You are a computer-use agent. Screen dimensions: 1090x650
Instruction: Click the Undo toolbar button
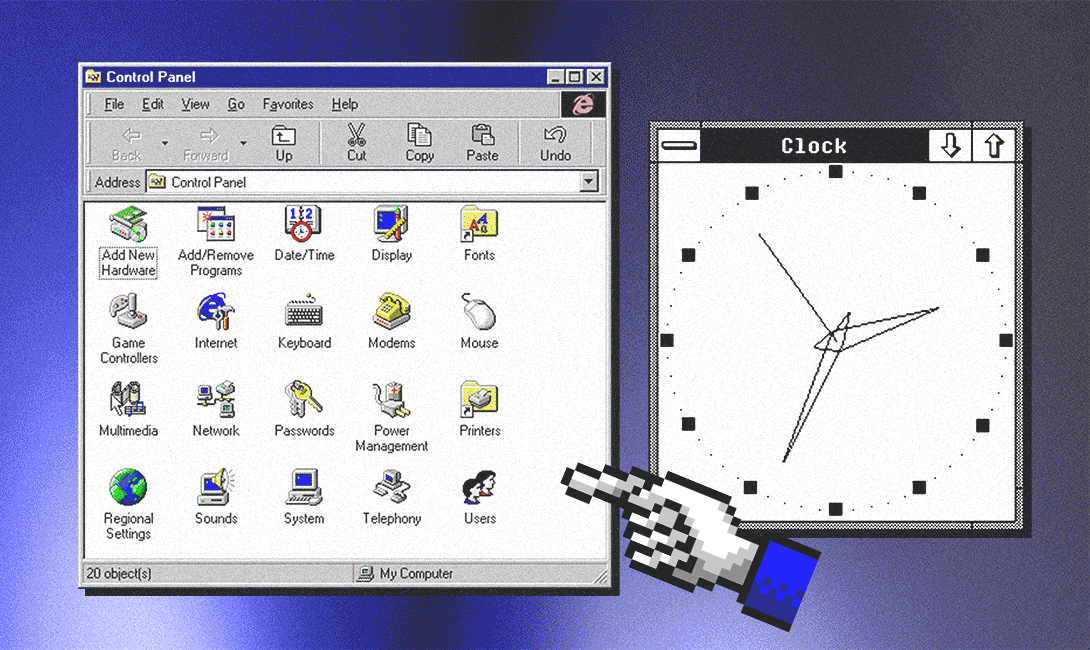(x=555, y=144)
